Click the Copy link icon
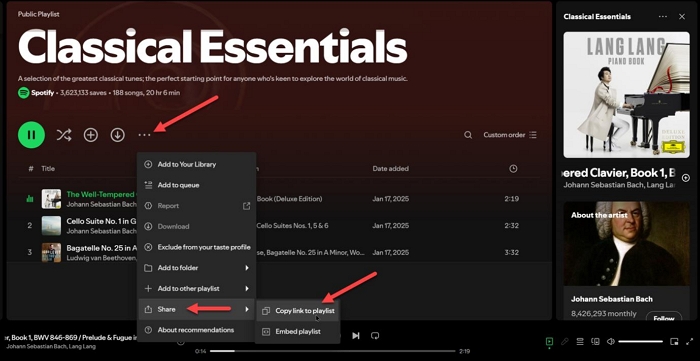Viewport: 700px width, 361px height. [266, 311]
